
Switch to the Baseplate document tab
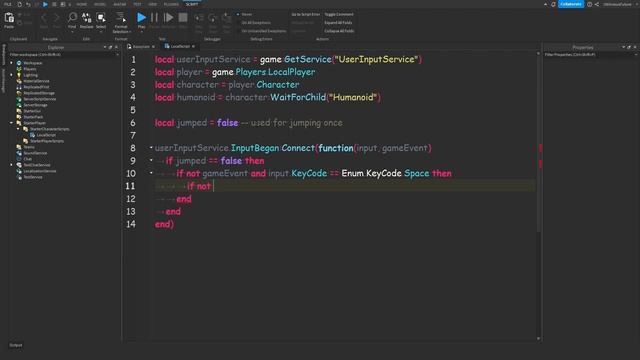[x=141, y=47]
